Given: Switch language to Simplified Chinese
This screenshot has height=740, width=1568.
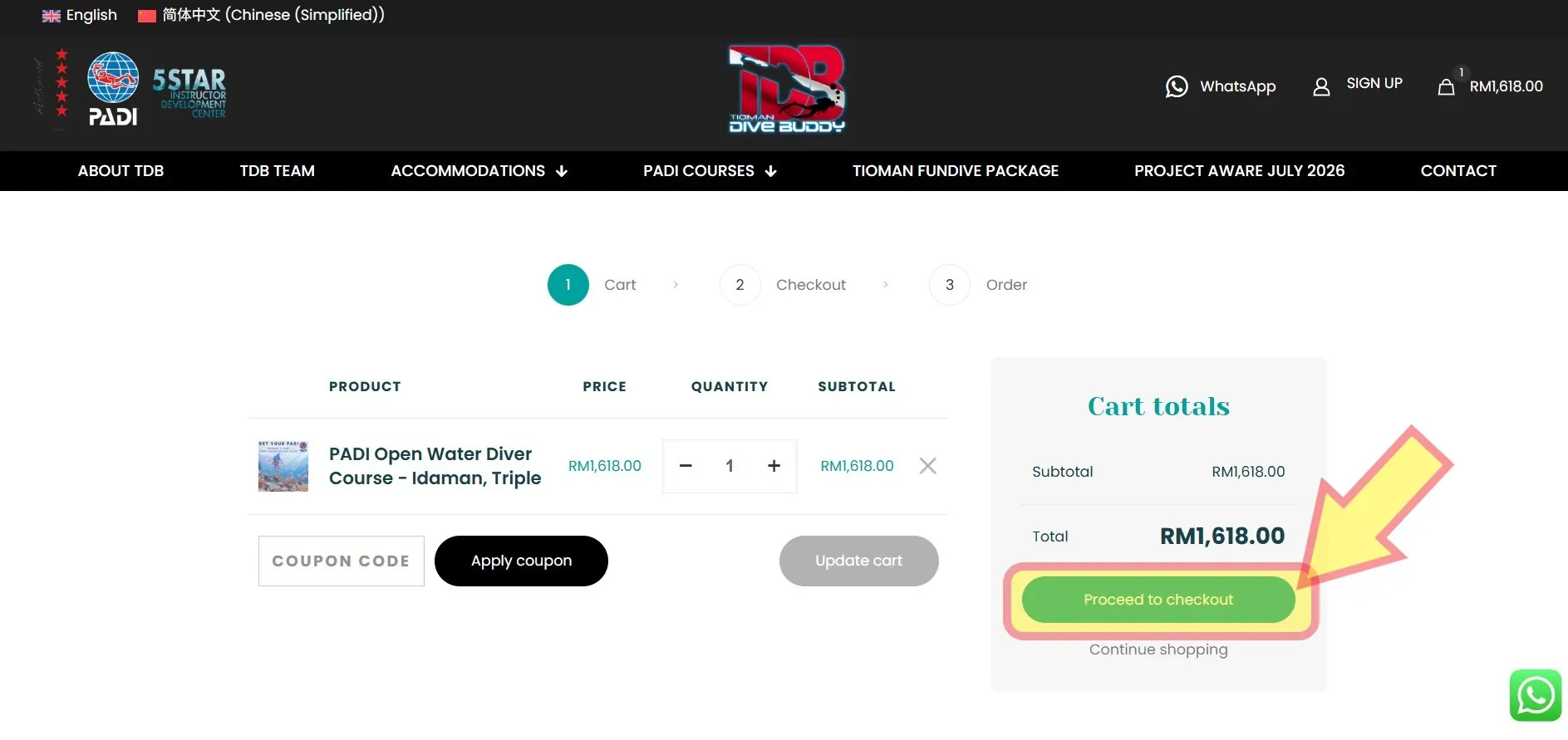Looking at the screenshot, I should pyautogui.click(x=273, y=15).
